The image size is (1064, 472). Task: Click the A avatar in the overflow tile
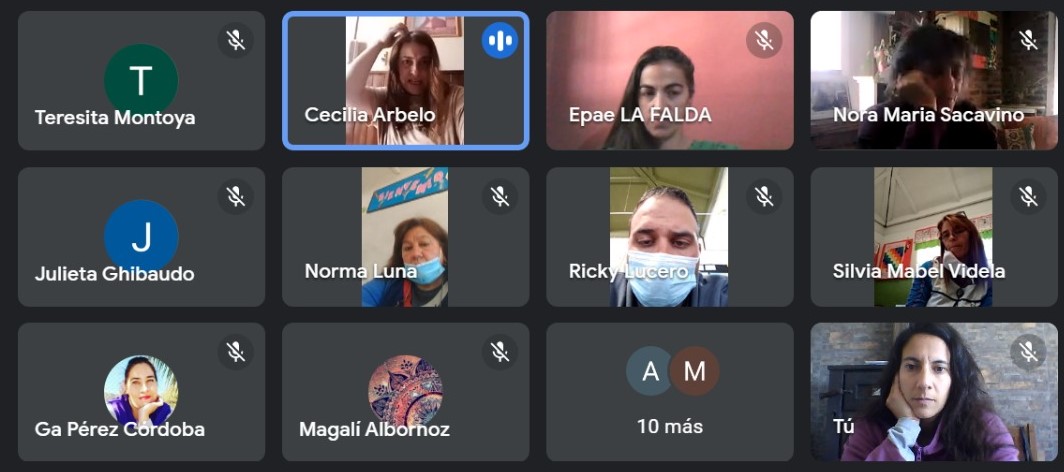point(651,371)
